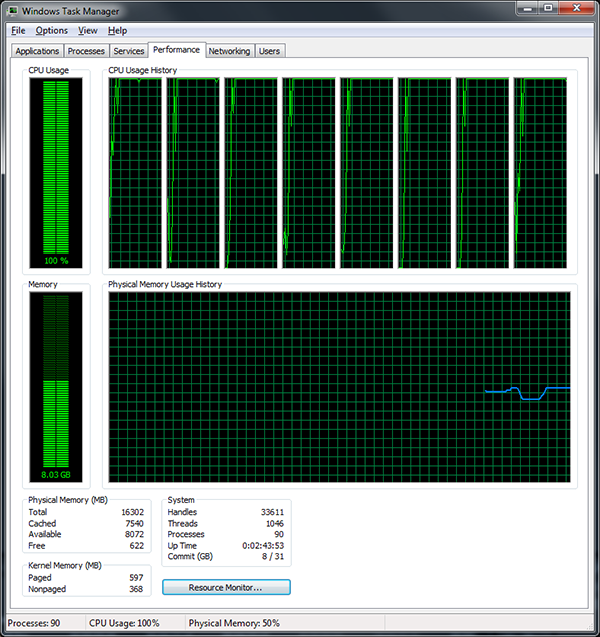Click the Windows Task Manager title text

(x=71, y=11)
